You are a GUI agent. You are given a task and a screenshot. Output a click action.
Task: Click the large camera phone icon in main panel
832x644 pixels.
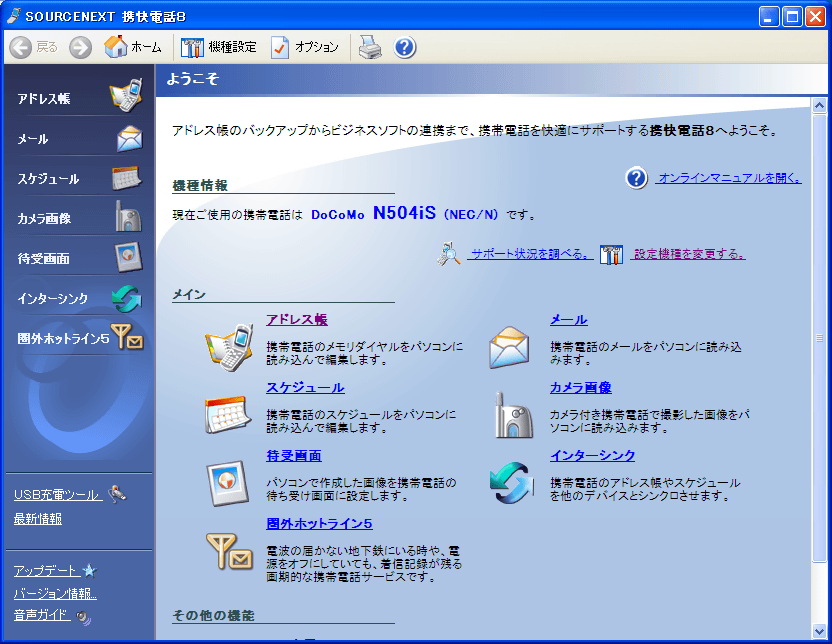click(x=513, y=415)
